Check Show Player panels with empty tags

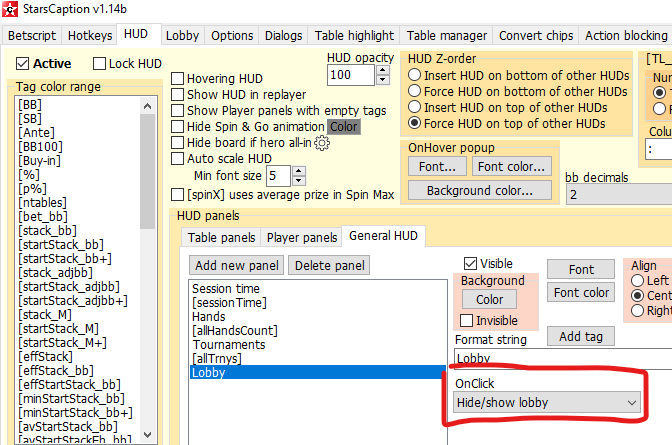tap(177, 111)
